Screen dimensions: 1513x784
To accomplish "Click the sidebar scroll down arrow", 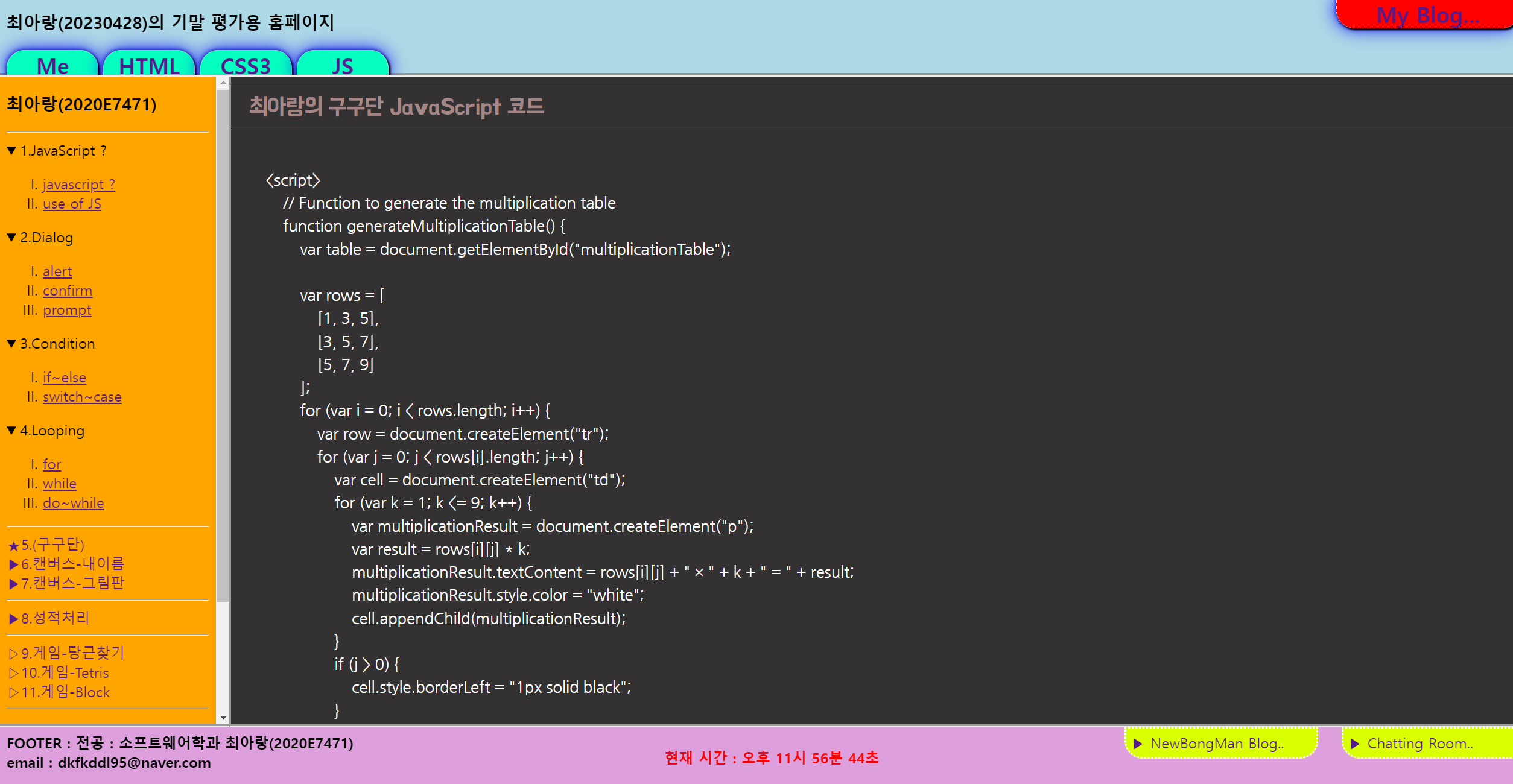I will (x=223, y=718).
